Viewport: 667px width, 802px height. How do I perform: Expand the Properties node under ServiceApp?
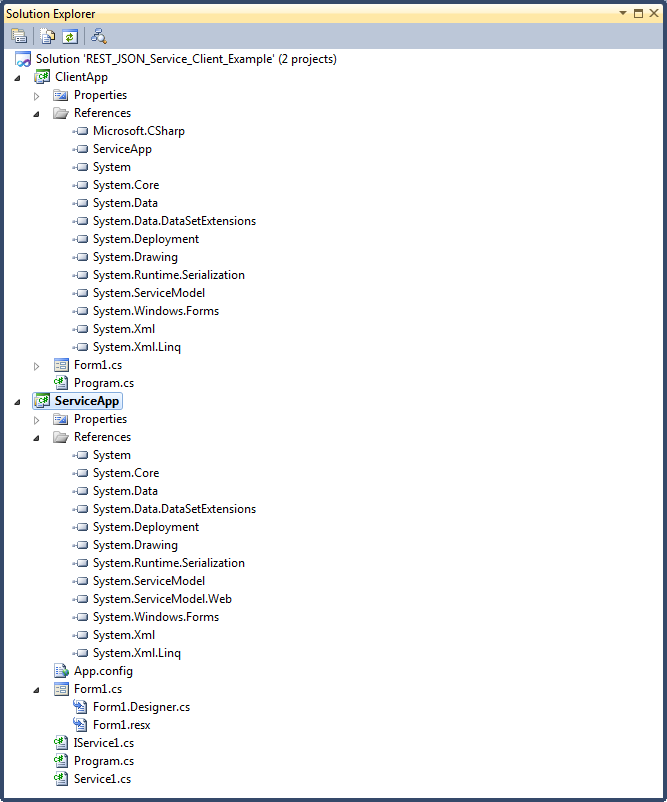[36, 420]
